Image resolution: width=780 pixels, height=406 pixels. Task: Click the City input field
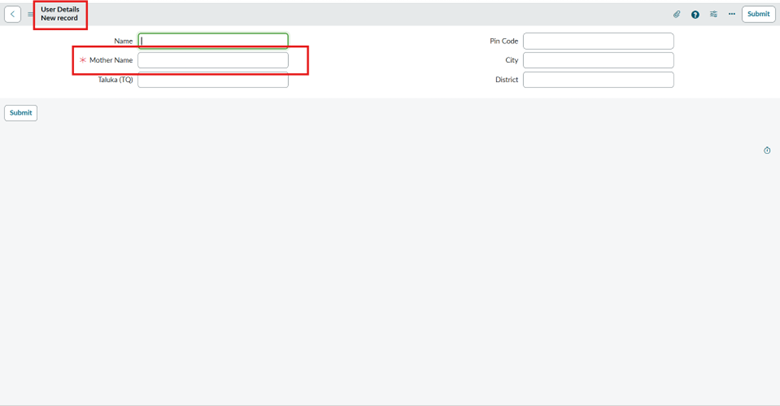tap(598, 60)
